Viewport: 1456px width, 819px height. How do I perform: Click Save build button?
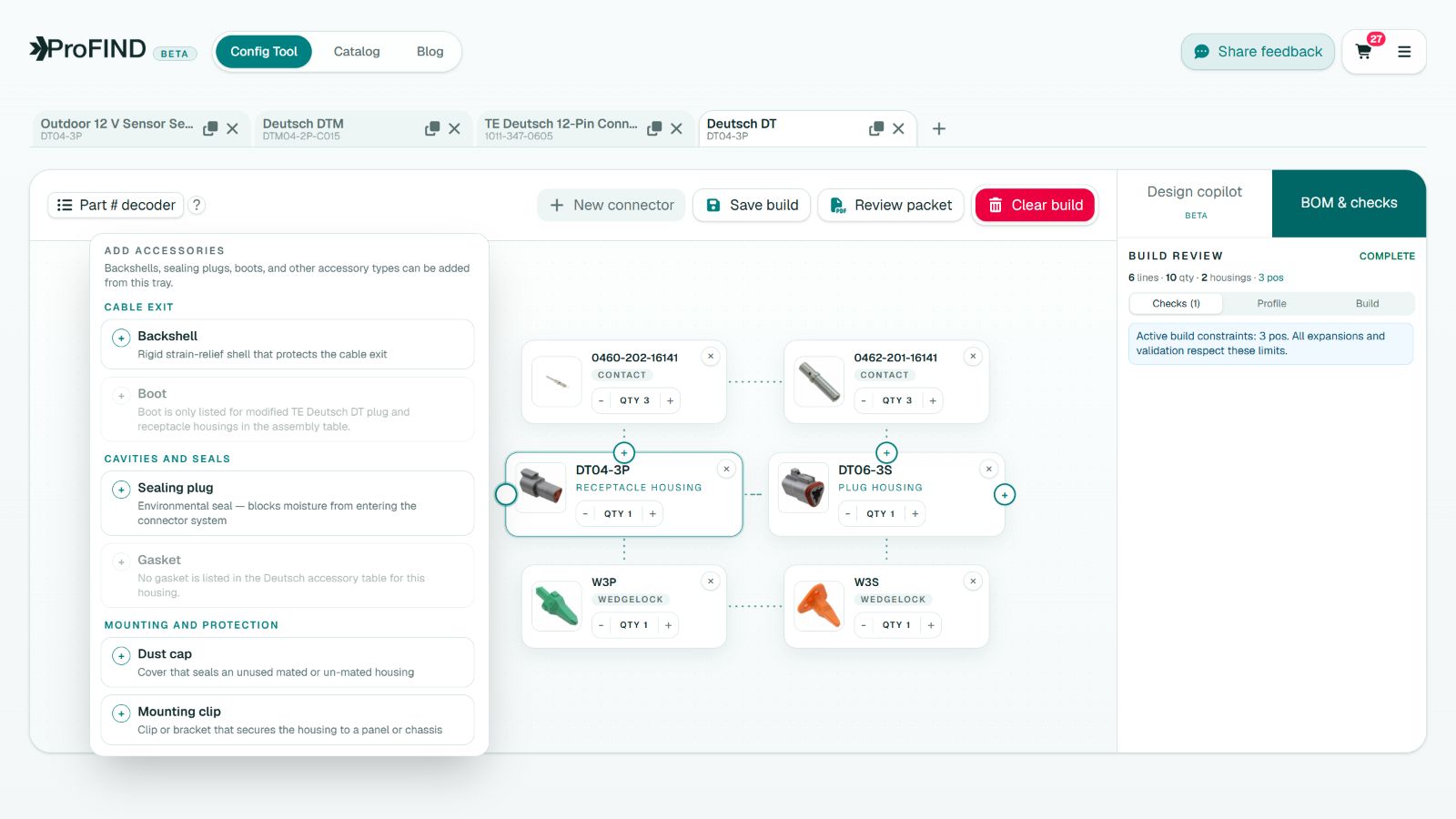coord(752,205)
